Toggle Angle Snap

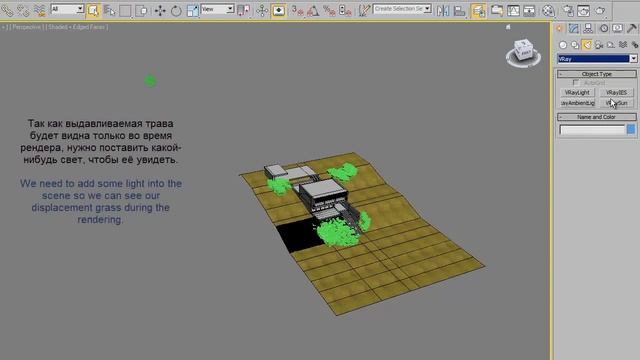pos(313,11)
